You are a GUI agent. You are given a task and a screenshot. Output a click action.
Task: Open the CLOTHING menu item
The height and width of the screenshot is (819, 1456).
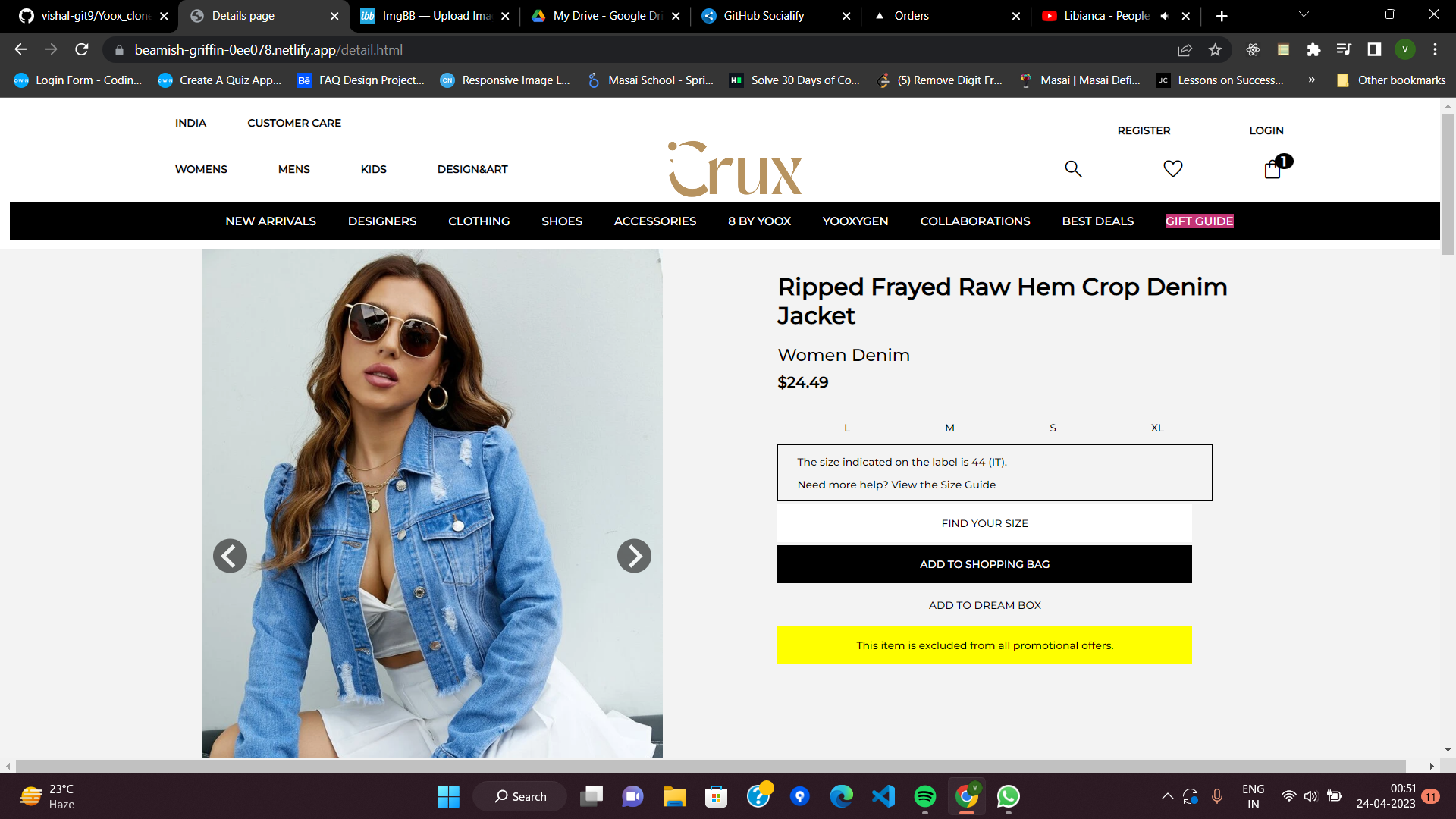479,221
